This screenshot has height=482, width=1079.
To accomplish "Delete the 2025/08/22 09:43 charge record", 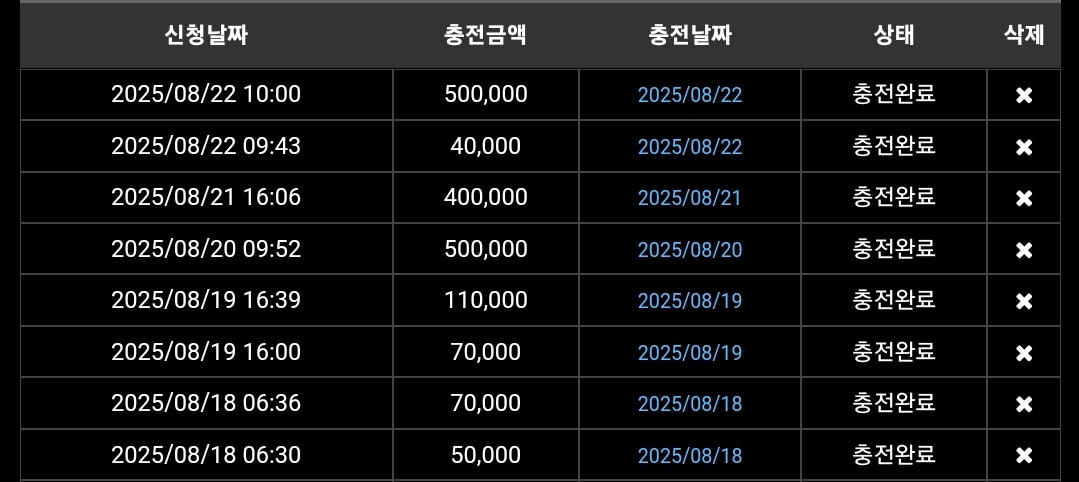I will point(1023,147).
